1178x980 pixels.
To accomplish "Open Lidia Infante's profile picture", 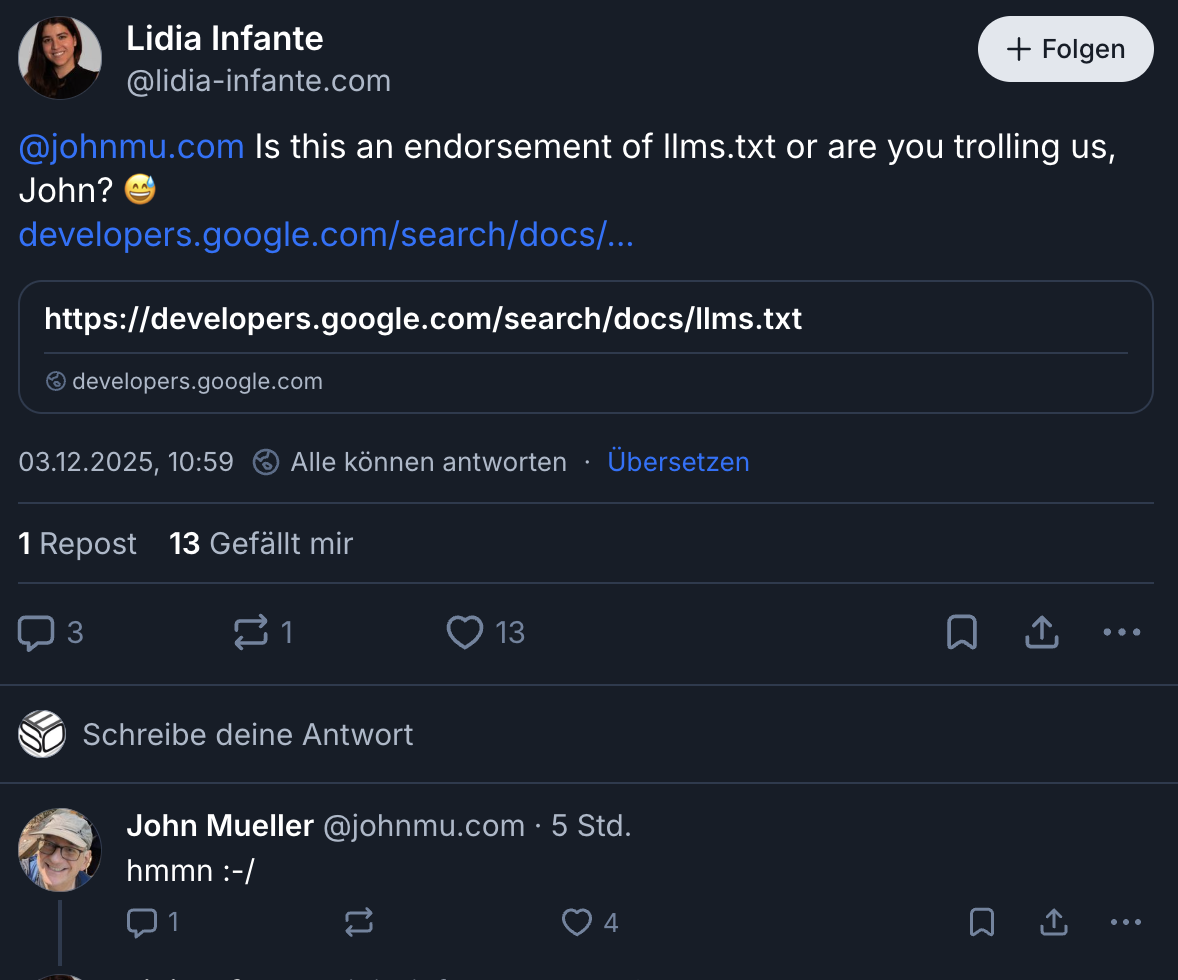I will coord(60,58).
